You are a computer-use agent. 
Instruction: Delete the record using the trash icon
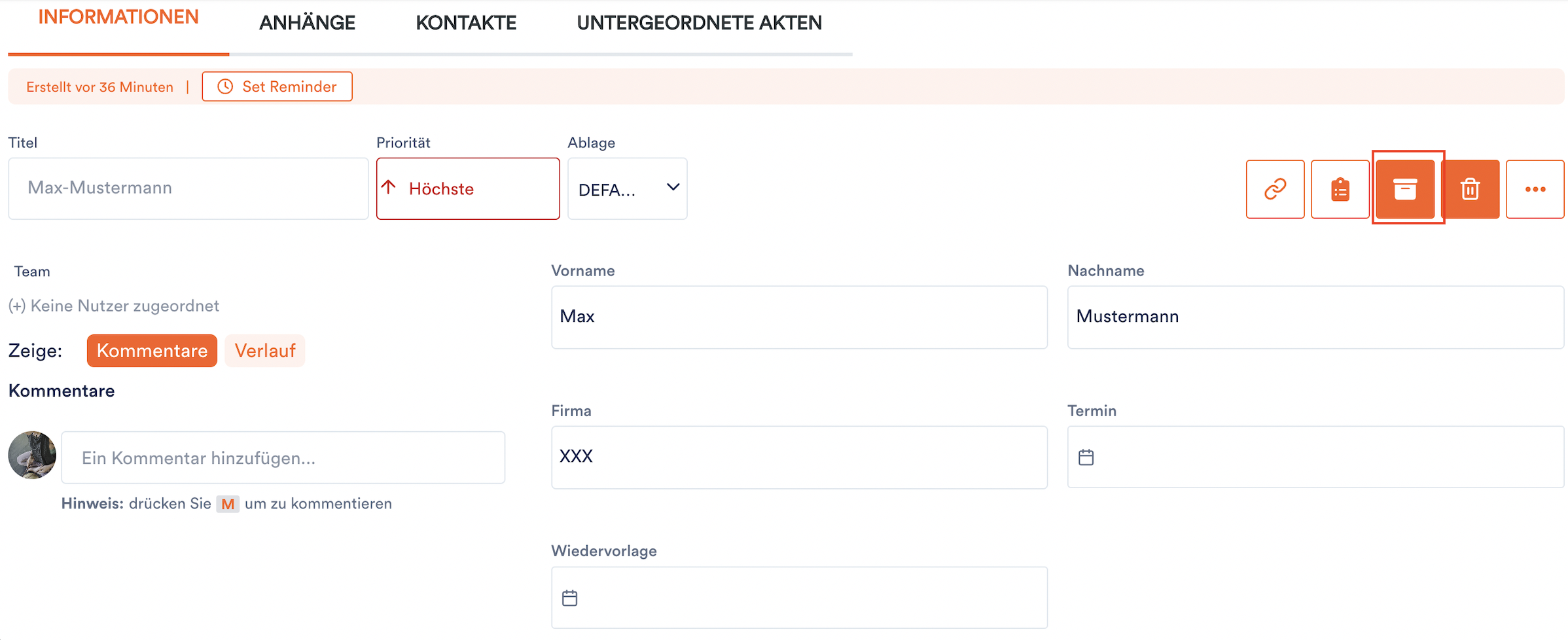tap(1470, 189)
